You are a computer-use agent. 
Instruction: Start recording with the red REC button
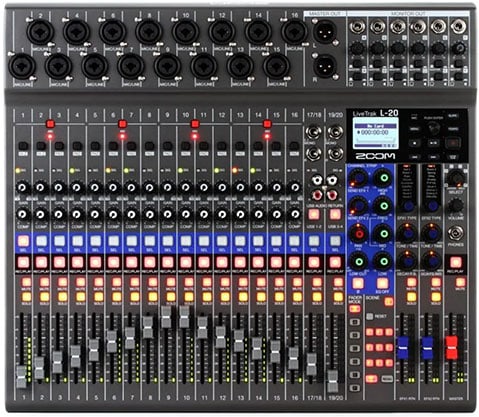point(453,143)
